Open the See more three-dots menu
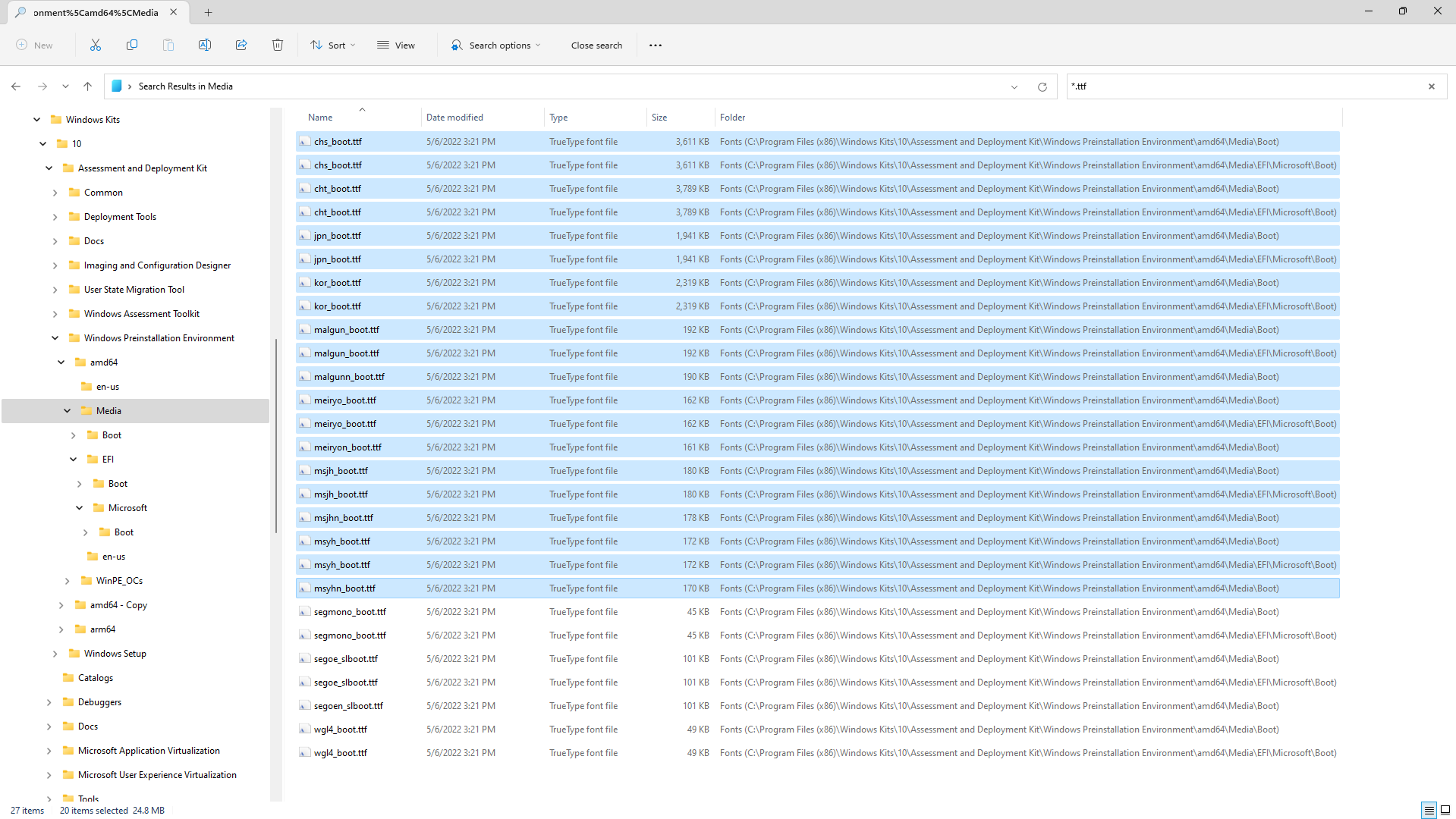This screenshot has height=819, width=1456. click(656, 45)
